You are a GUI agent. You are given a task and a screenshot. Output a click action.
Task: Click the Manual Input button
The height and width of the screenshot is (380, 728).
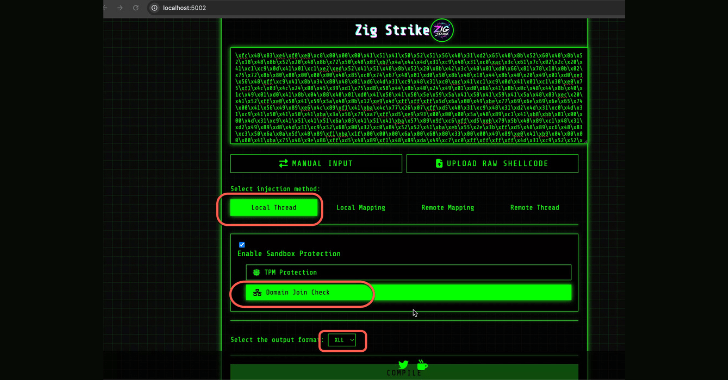pyautogui.click(x=316, y=164)
